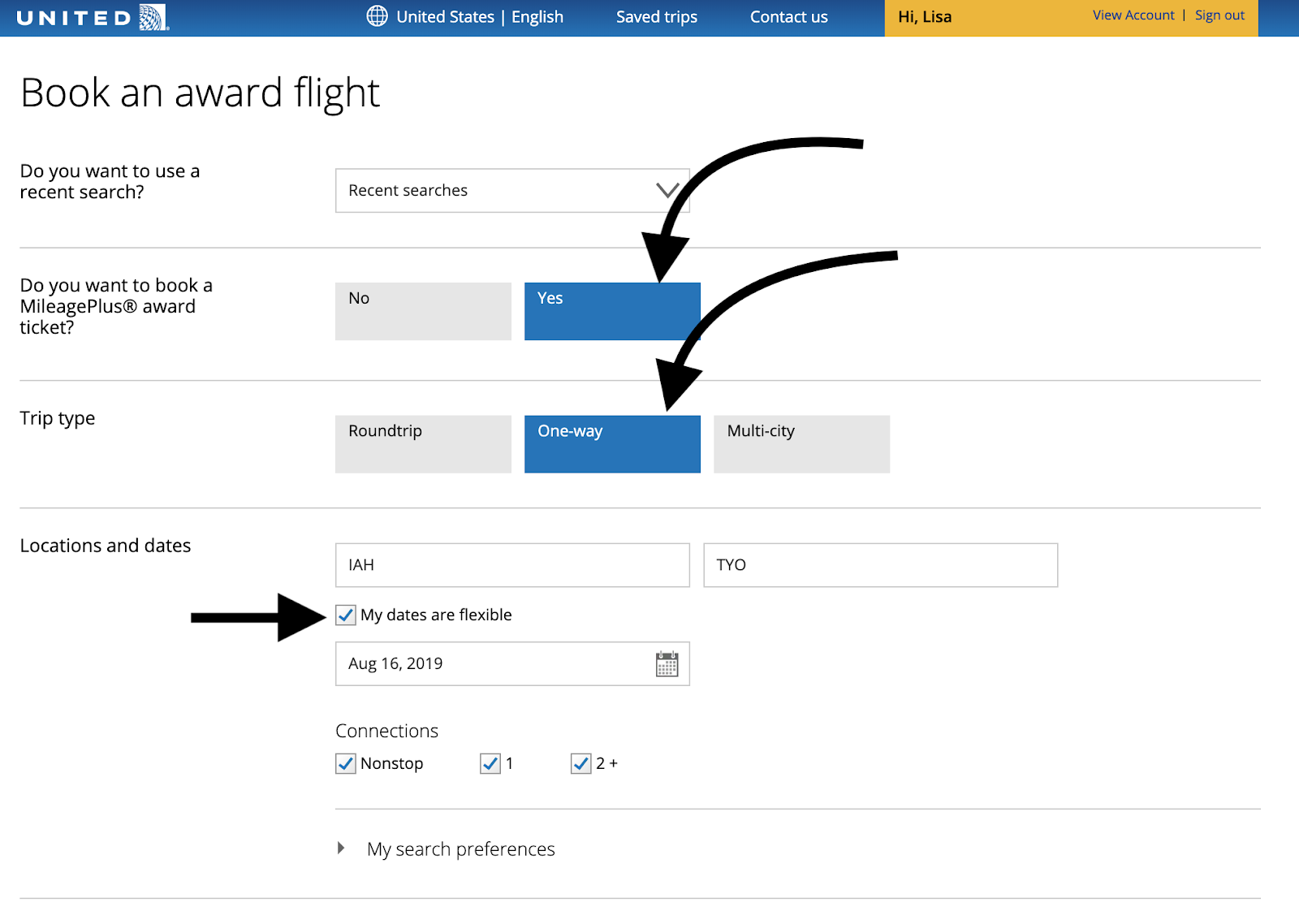The width and height of the screenshot is (1299, 924).
Task: Toggle the 1 connection checkbox
Action: [x=490, y=763]
